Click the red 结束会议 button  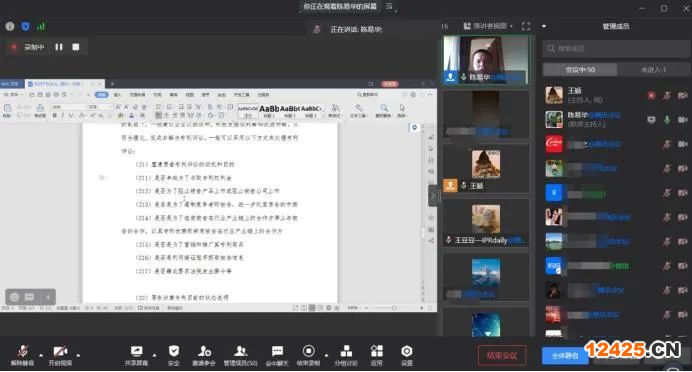coord(502,355)
